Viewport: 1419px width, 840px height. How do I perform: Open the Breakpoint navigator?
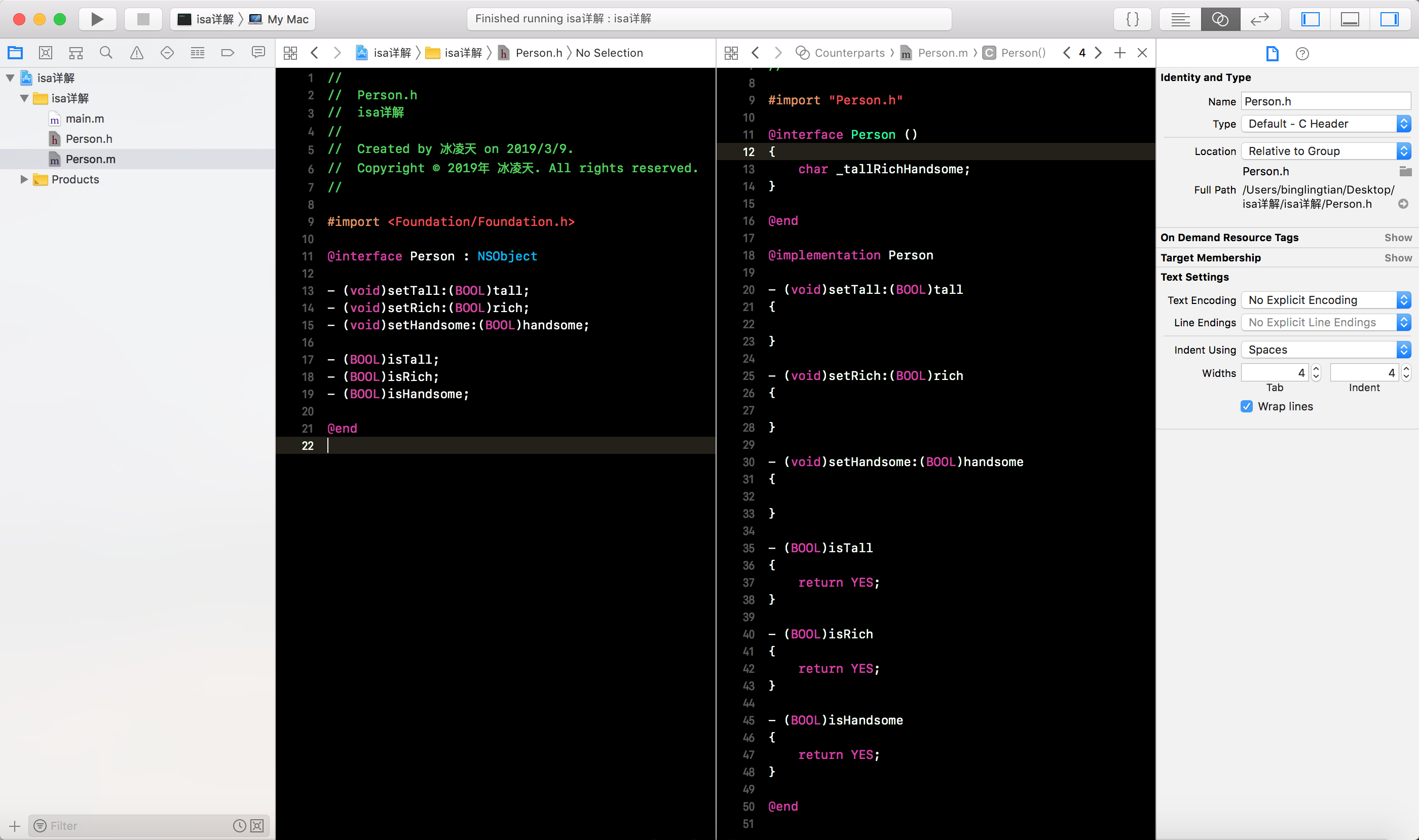(228, 53)
